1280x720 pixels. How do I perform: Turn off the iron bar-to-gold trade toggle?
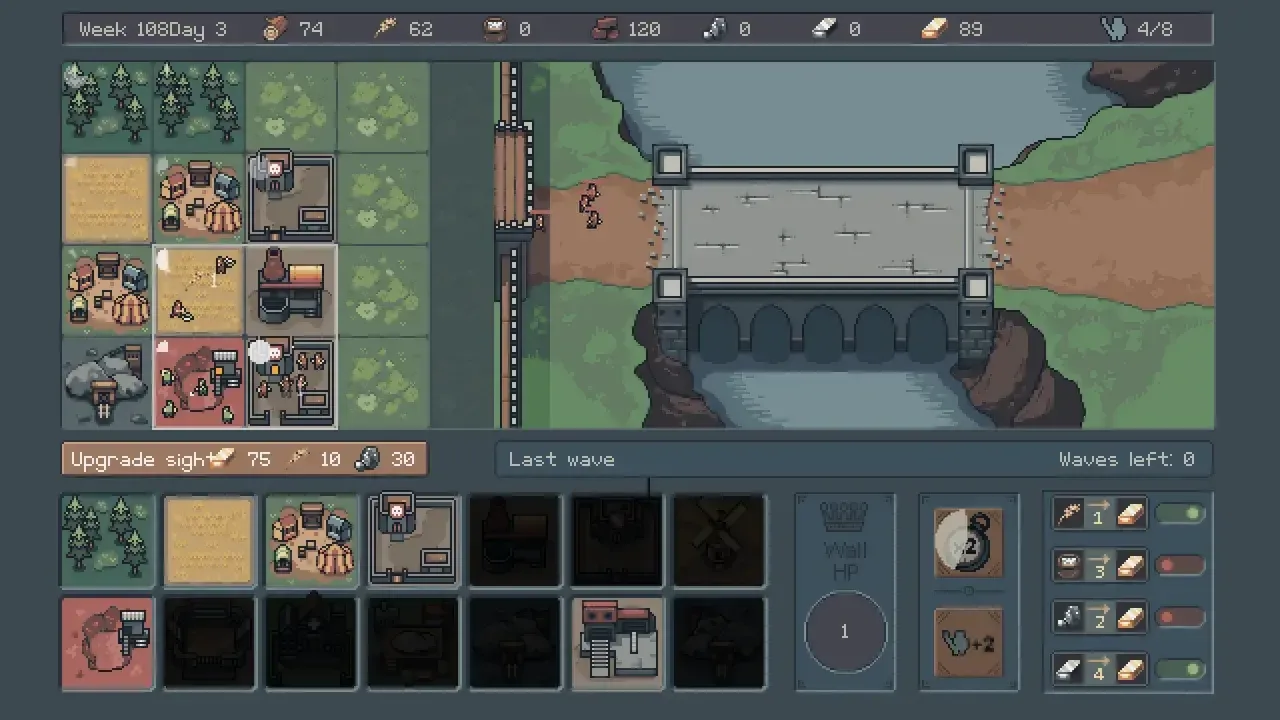pyautogui.click(x=1181, y=670)
